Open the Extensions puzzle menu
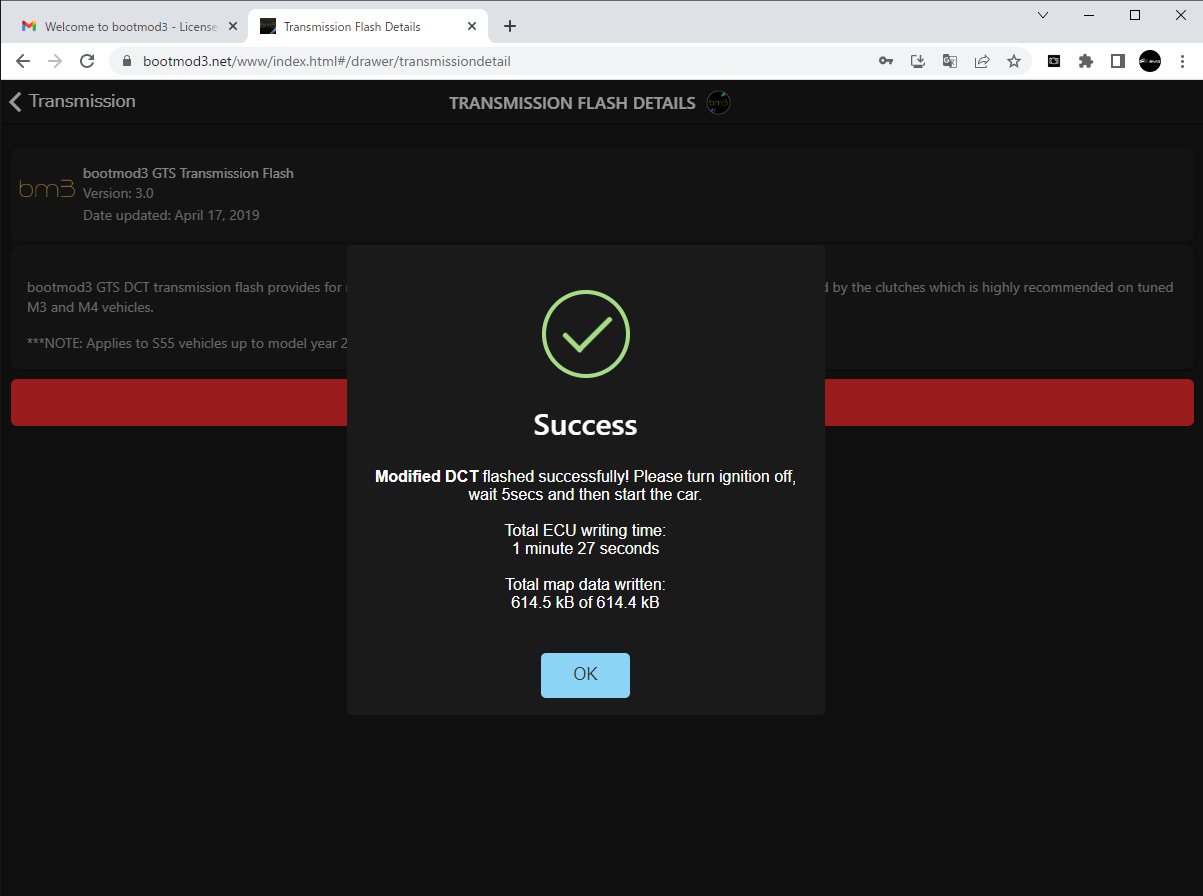Screen dimensions: 1203x896 coord(1086,61)
